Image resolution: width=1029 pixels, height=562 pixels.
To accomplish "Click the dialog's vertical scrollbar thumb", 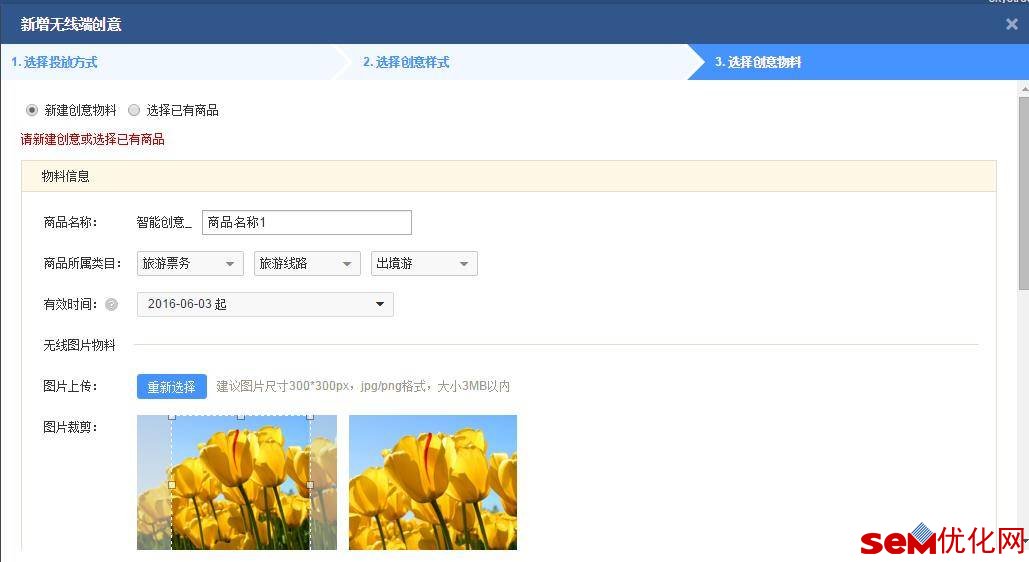I will pyautogui.click(x=1024, y=193).
